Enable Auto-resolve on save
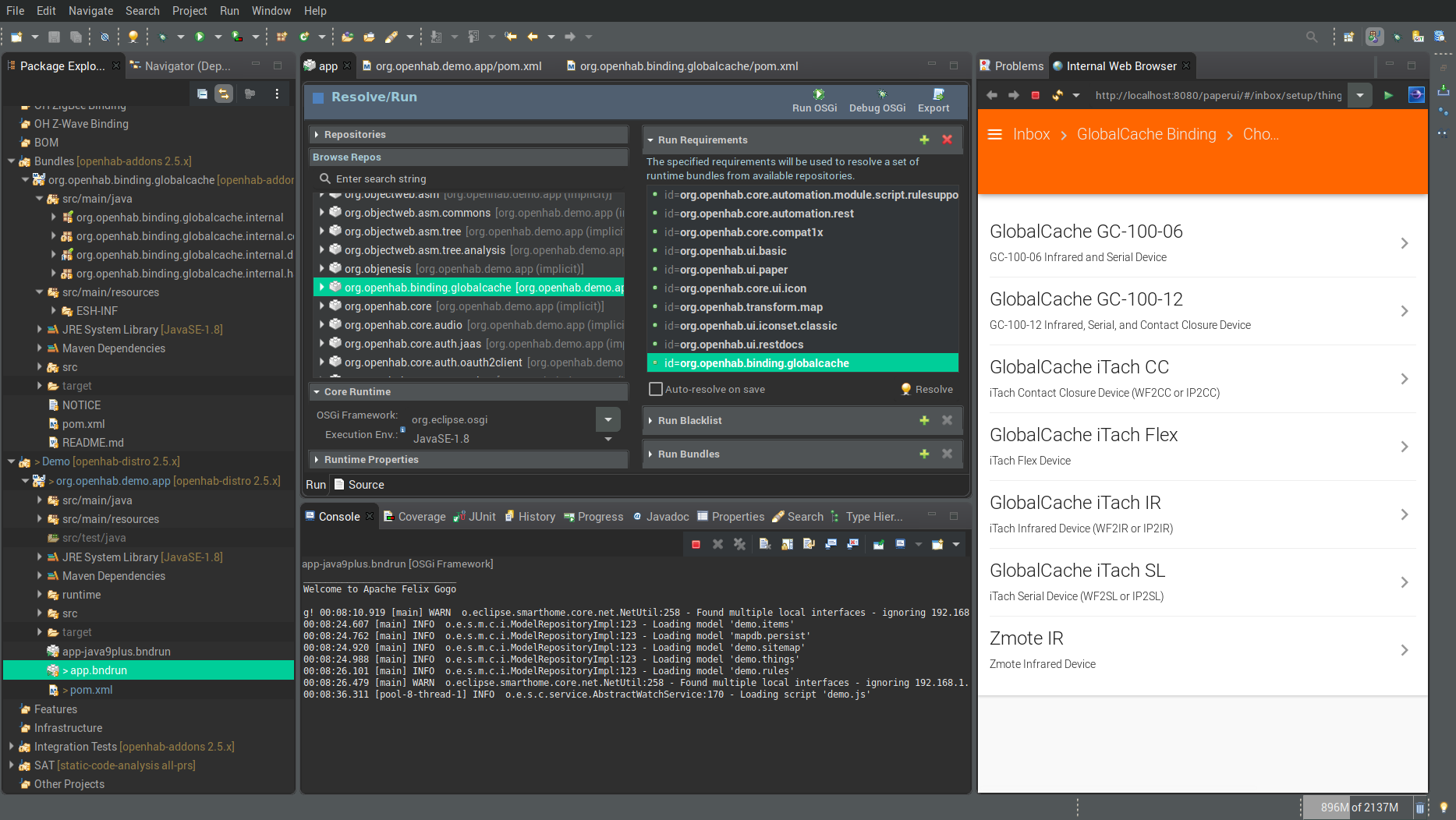 coord(656,389)
